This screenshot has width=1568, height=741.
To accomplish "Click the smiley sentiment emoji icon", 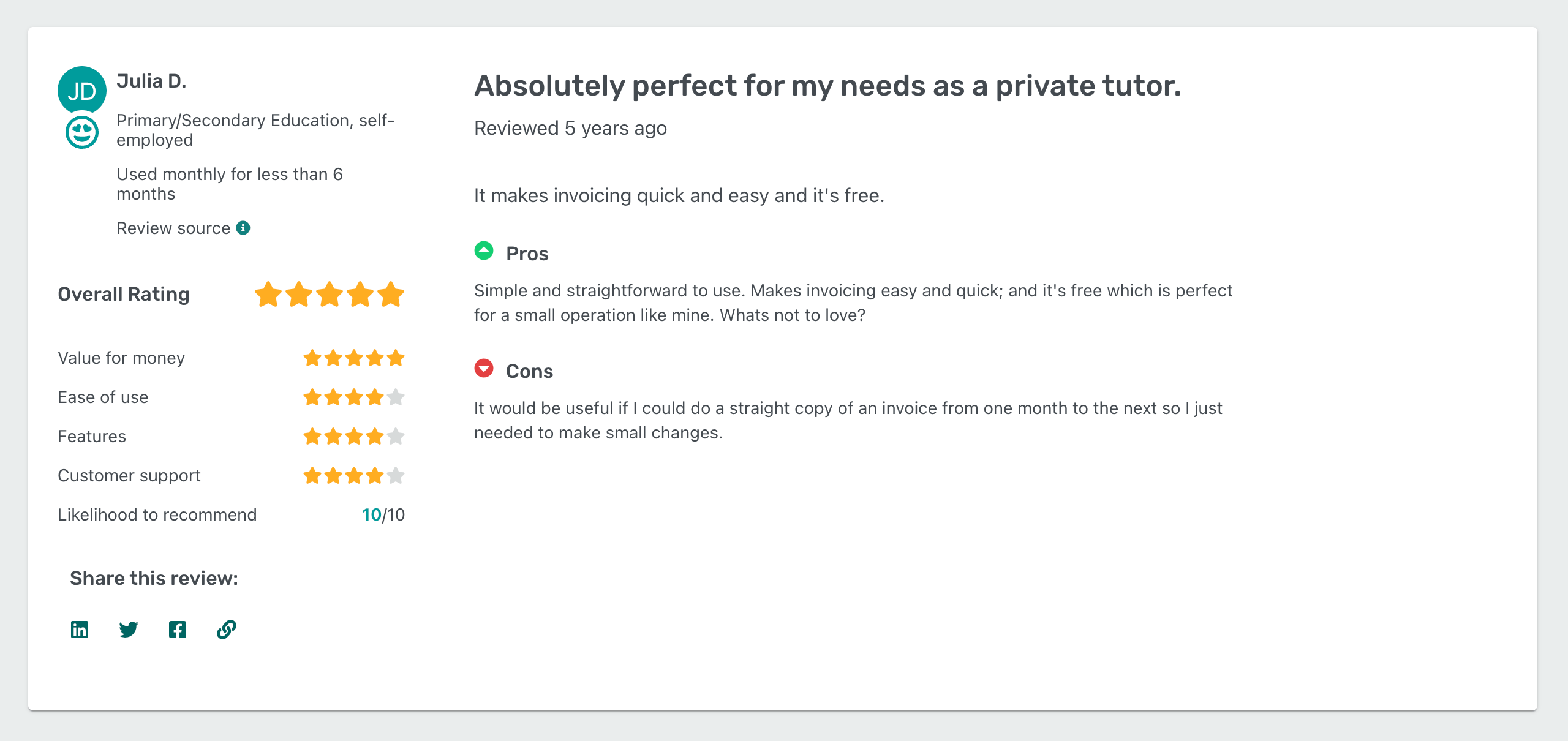I will [x=81, y=132].
